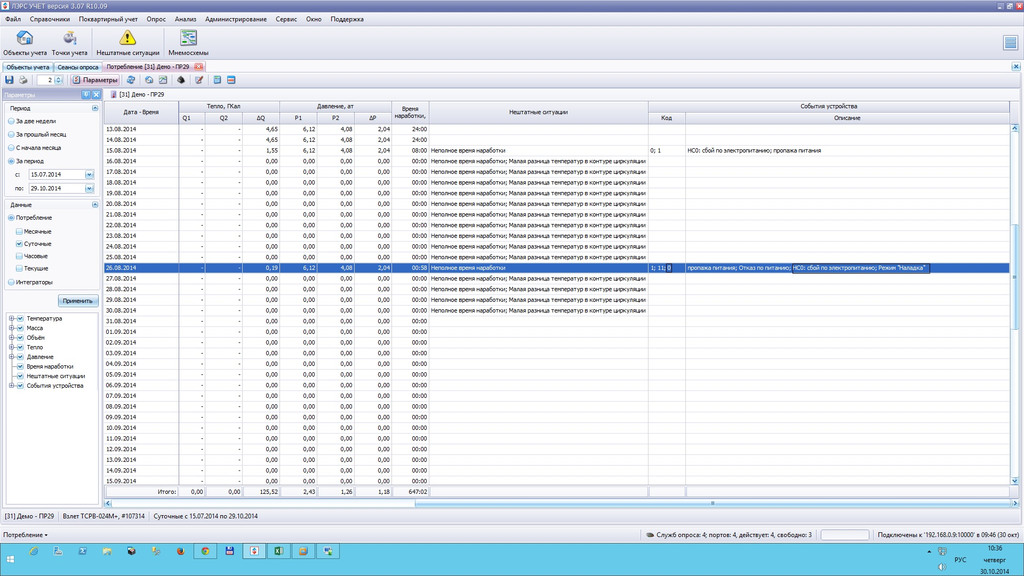
Task: Collapse the Период section
Action: click(95, 108)
